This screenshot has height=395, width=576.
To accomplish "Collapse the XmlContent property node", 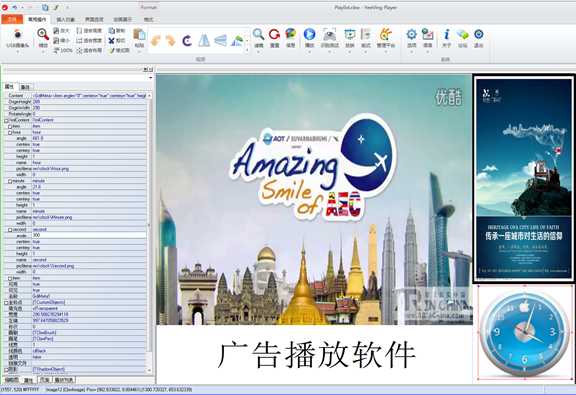I will (6, 120).
